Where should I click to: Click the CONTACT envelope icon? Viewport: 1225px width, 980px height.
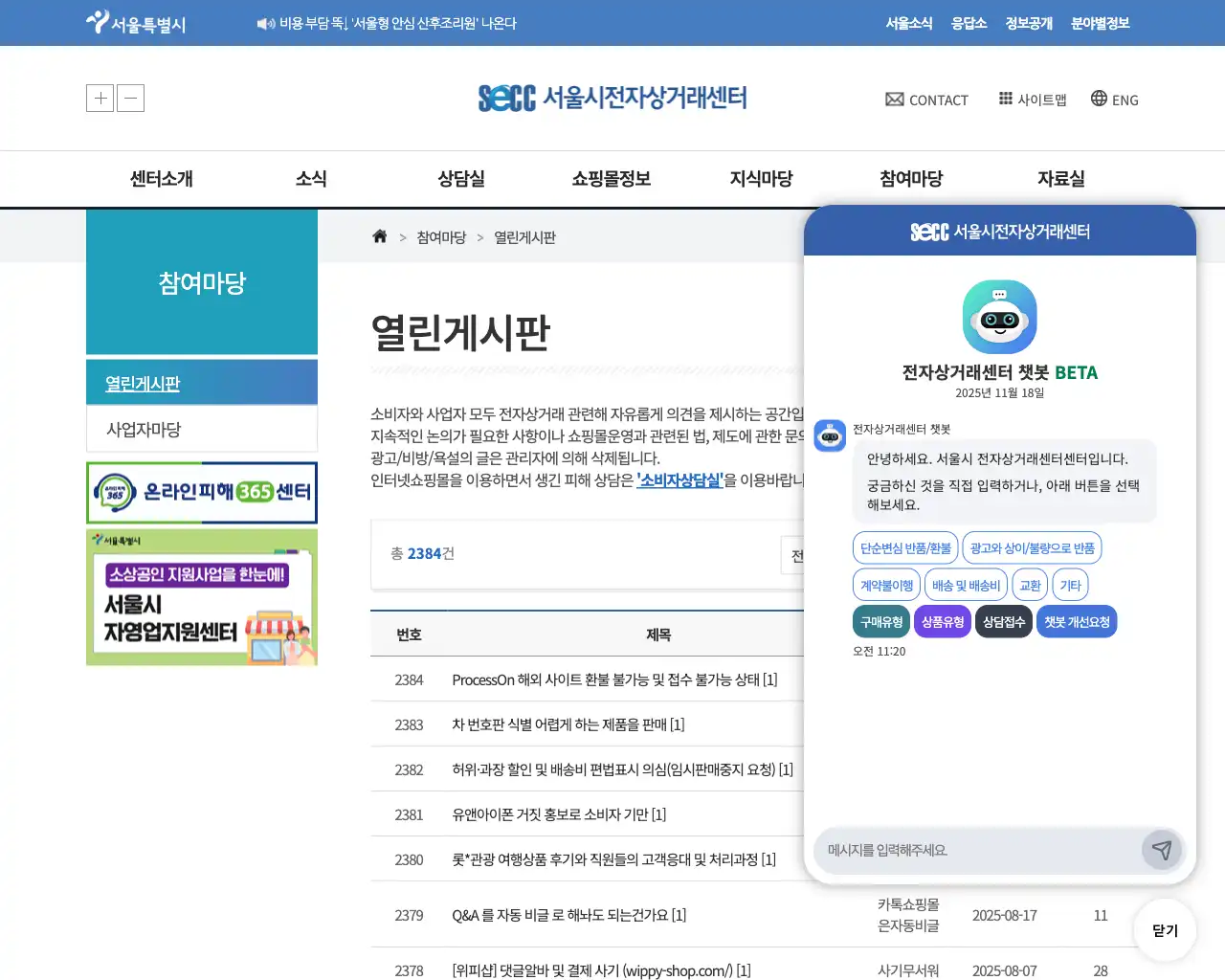(893, 99)
